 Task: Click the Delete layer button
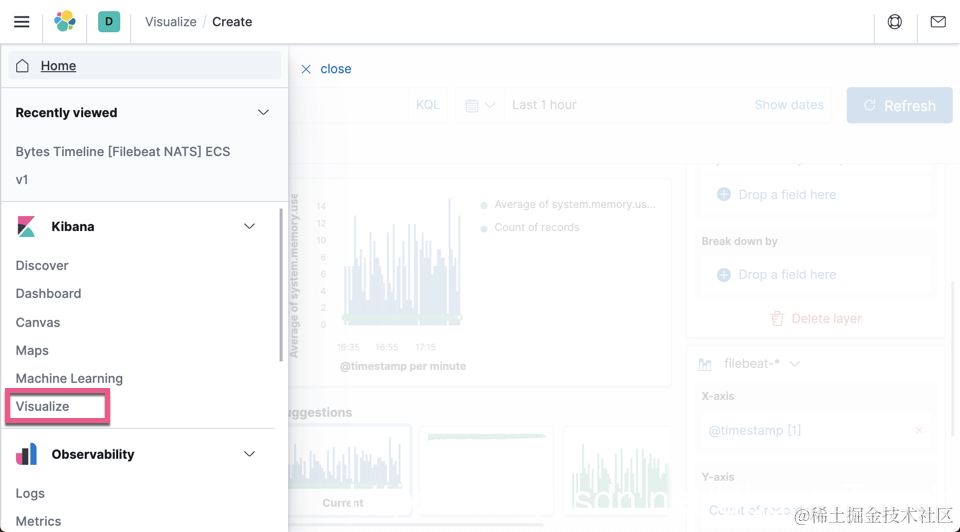pyautogui.click(x=816, y=318)
